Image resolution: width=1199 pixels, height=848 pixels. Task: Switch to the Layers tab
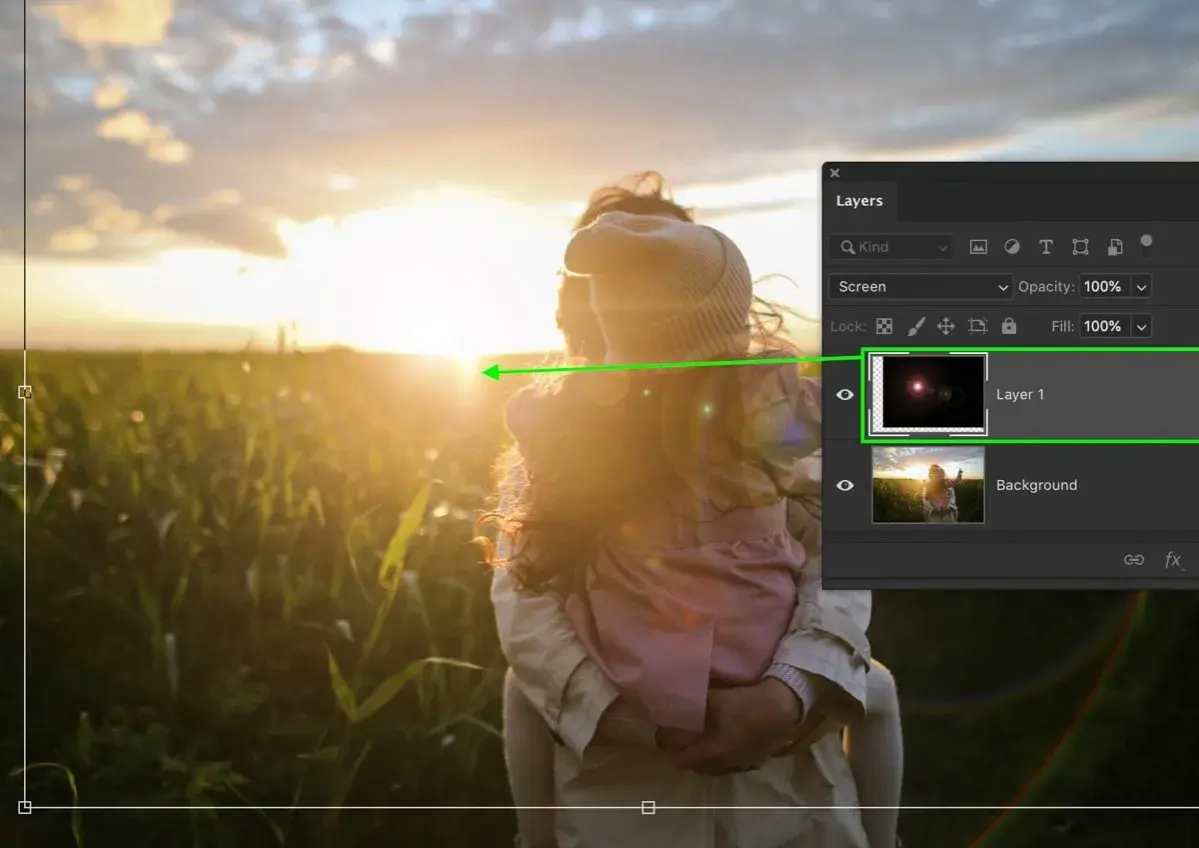[859, 201]
